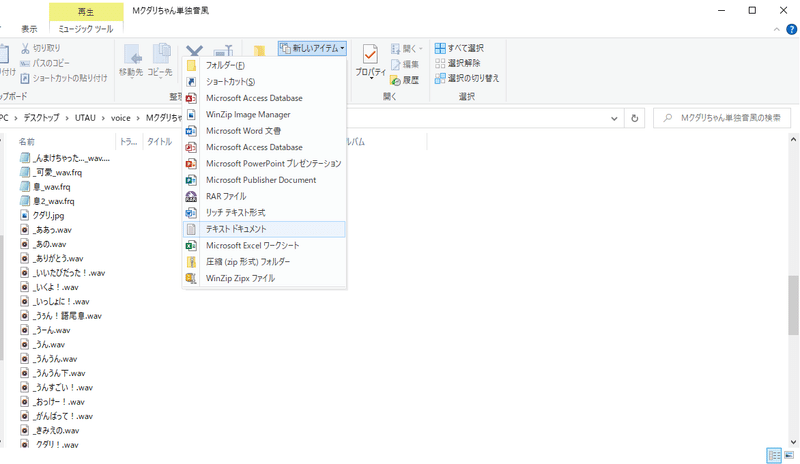Click the Properties (プロパティ) checkmark icon
The height and width of the screenshot is (464, 800).
click(370, 54)
